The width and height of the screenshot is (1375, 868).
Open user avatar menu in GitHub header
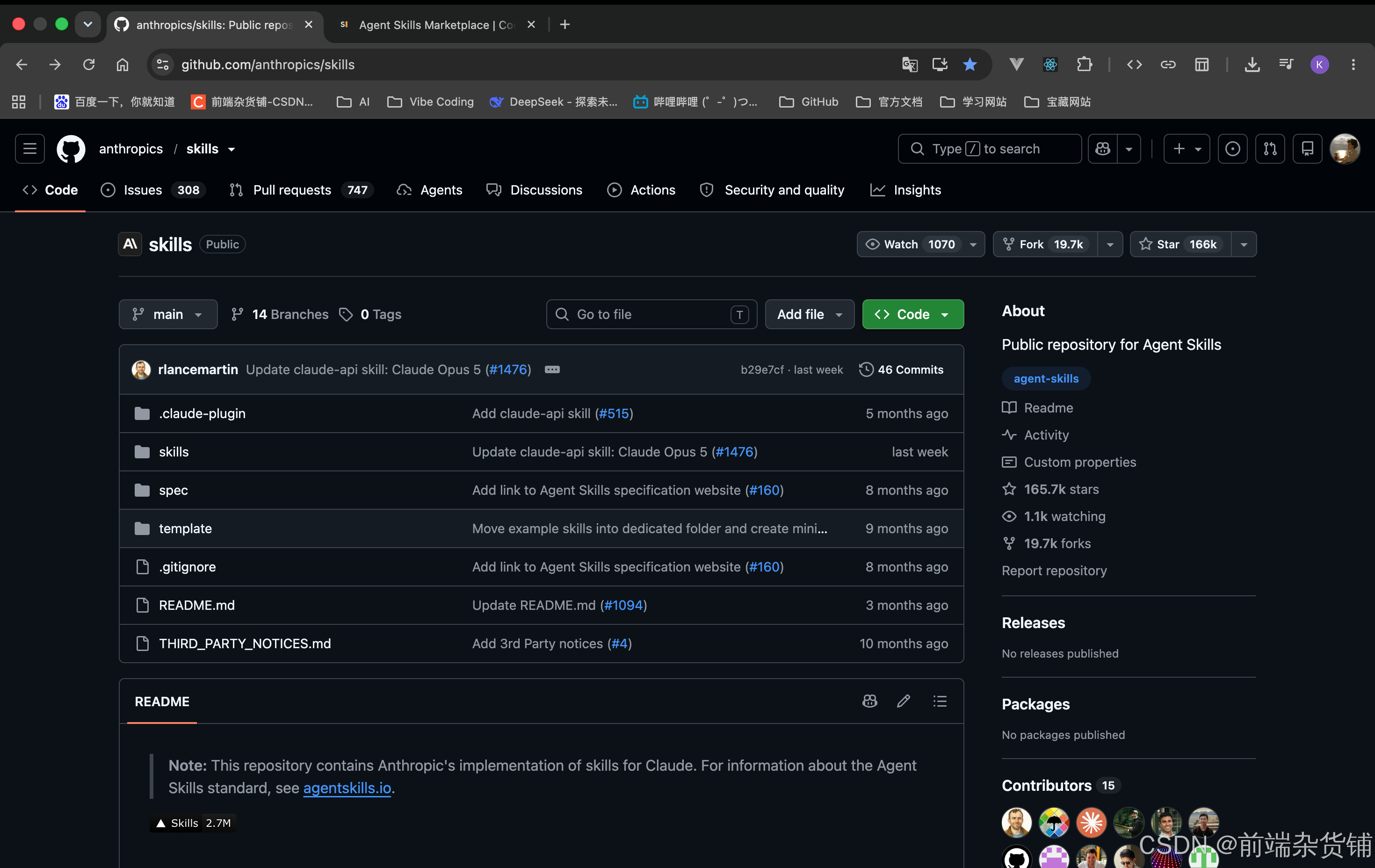point(1345,148)
